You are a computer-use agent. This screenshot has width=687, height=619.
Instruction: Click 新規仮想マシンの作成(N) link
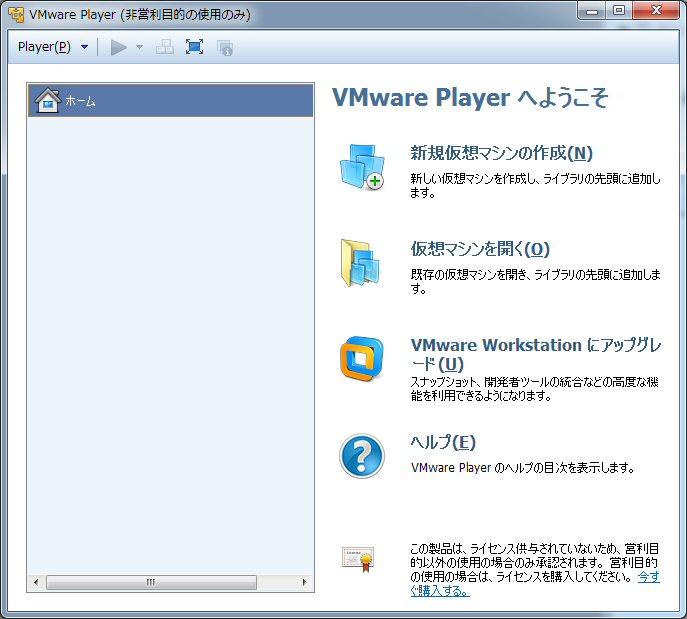501,153
